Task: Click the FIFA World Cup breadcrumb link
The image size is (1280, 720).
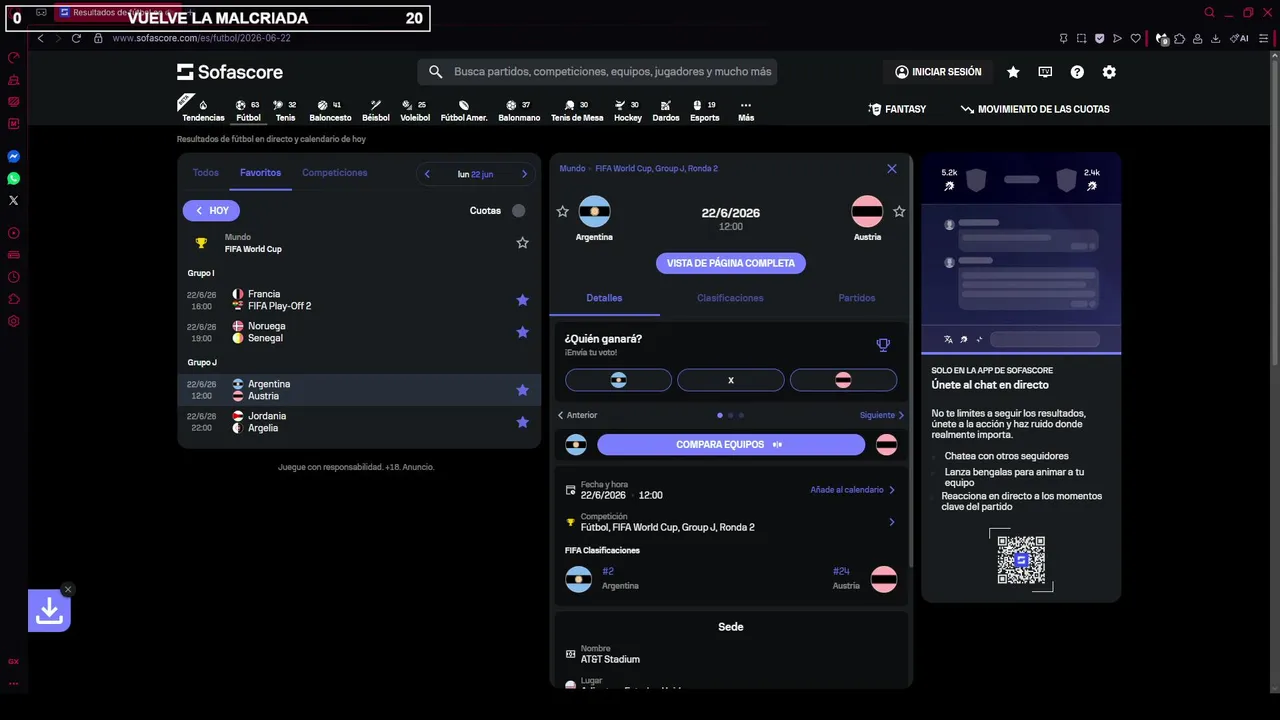Action: (x=656, y=169)
